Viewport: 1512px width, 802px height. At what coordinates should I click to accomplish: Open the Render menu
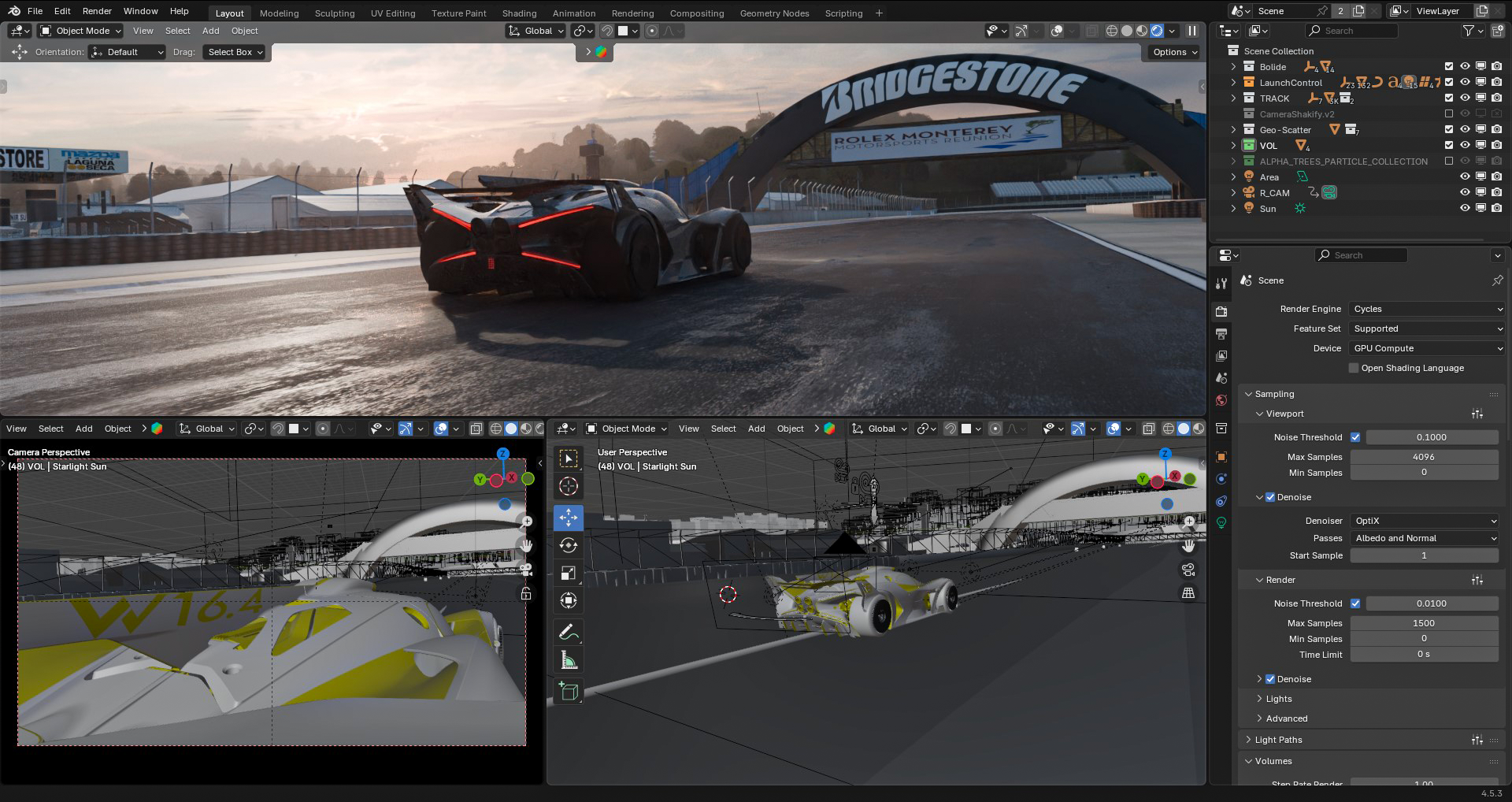pos(97,11)
